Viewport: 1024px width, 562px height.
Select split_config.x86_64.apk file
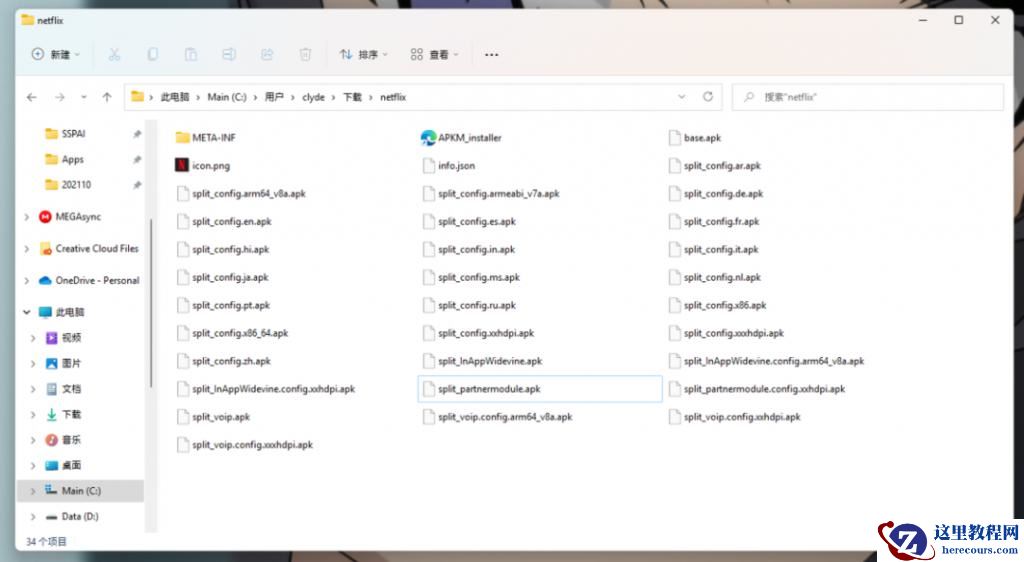pos(232,333)
